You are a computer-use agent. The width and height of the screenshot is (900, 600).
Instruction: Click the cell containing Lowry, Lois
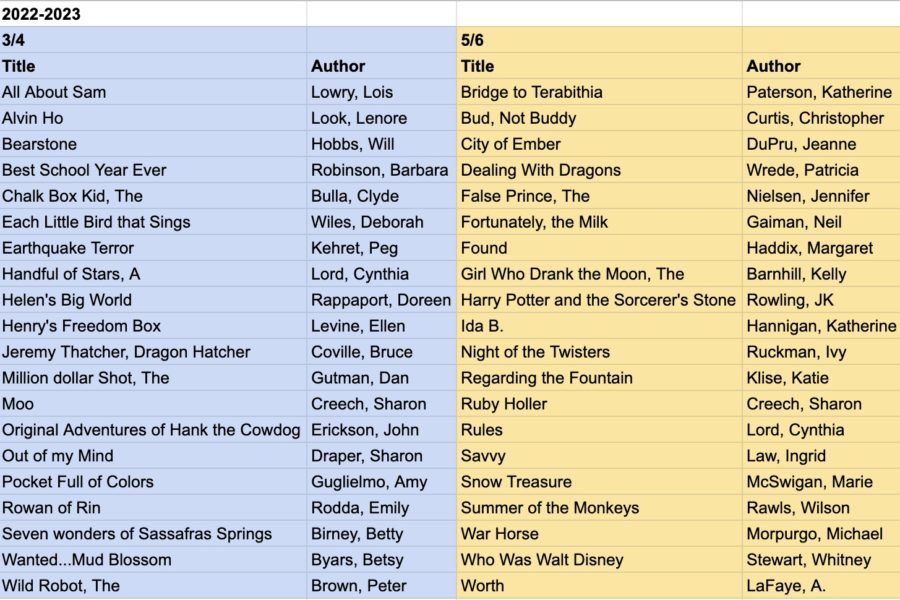click(x=381, y=92)
